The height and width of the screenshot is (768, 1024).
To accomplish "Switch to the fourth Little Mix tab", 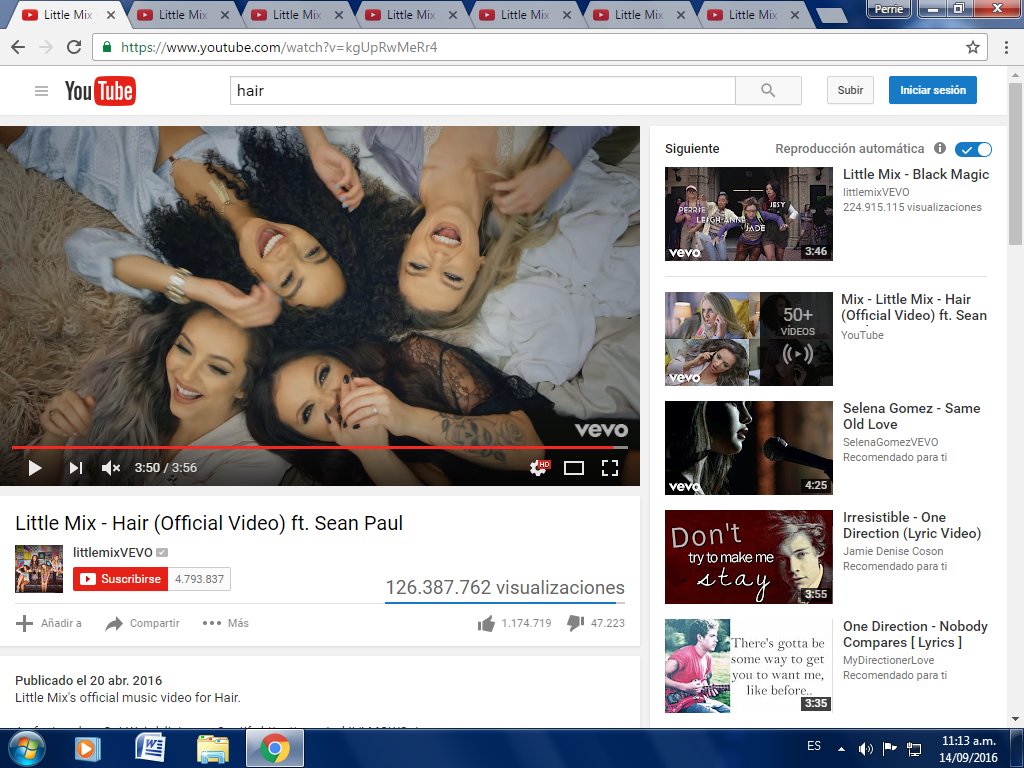I will coord(411,14).
